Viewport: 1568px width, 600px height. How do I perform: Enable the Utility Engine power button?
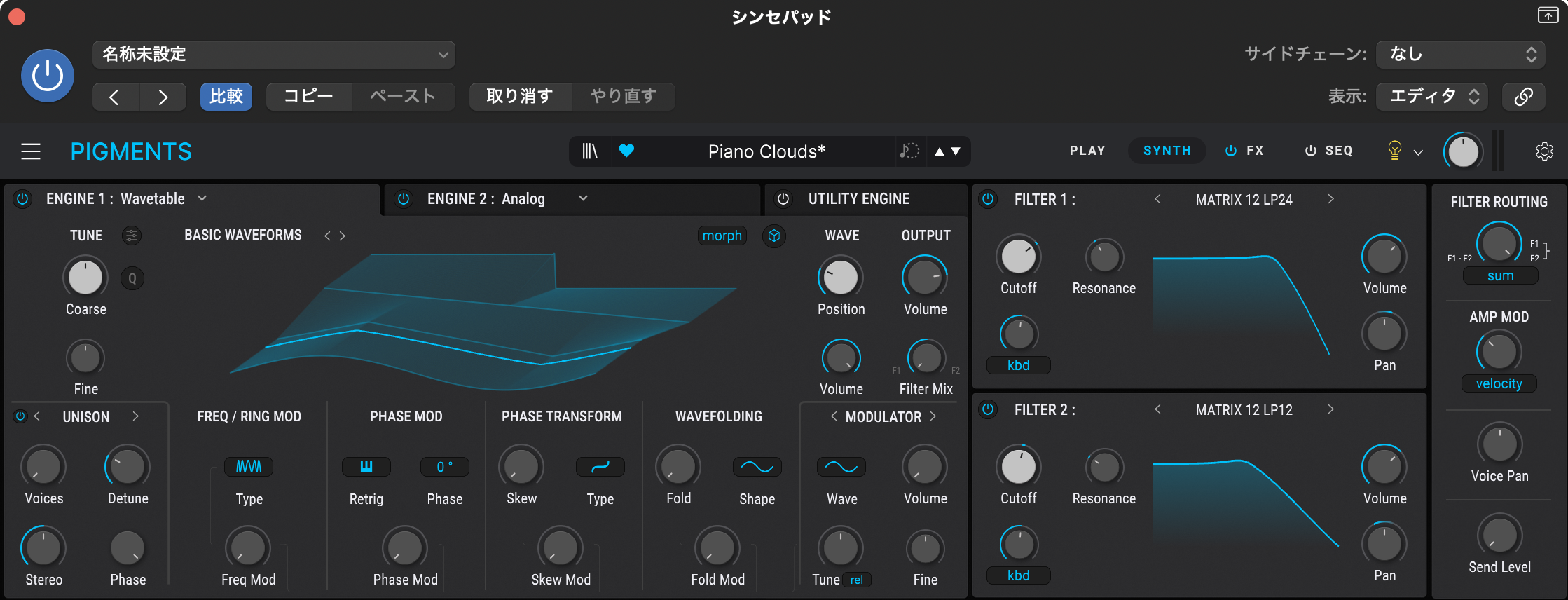pos(783,199)
